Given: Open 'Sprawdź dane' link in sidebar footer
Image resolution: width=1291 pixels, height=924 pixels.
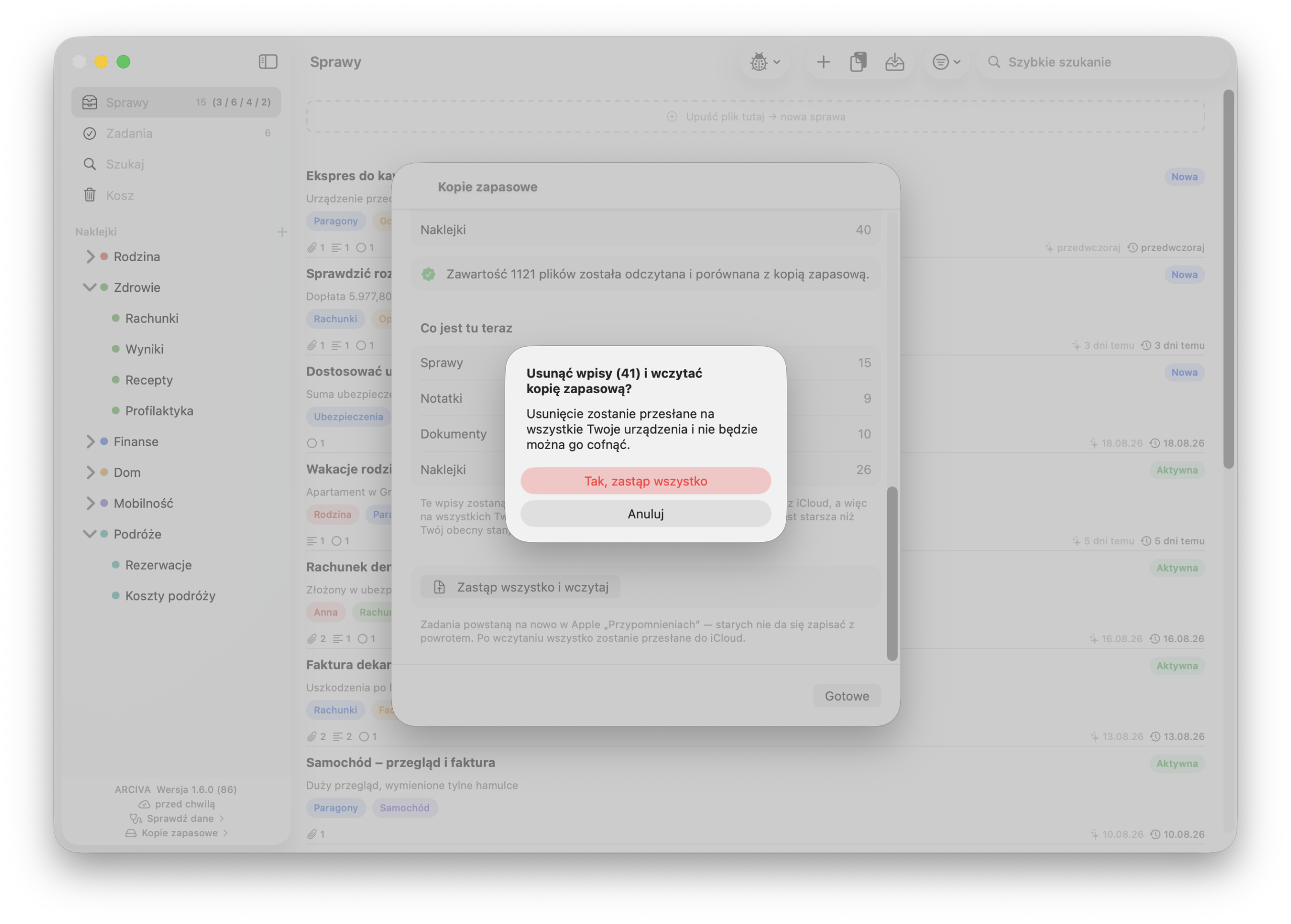Looking at the screenshot, I should click(x=177, y=818).
